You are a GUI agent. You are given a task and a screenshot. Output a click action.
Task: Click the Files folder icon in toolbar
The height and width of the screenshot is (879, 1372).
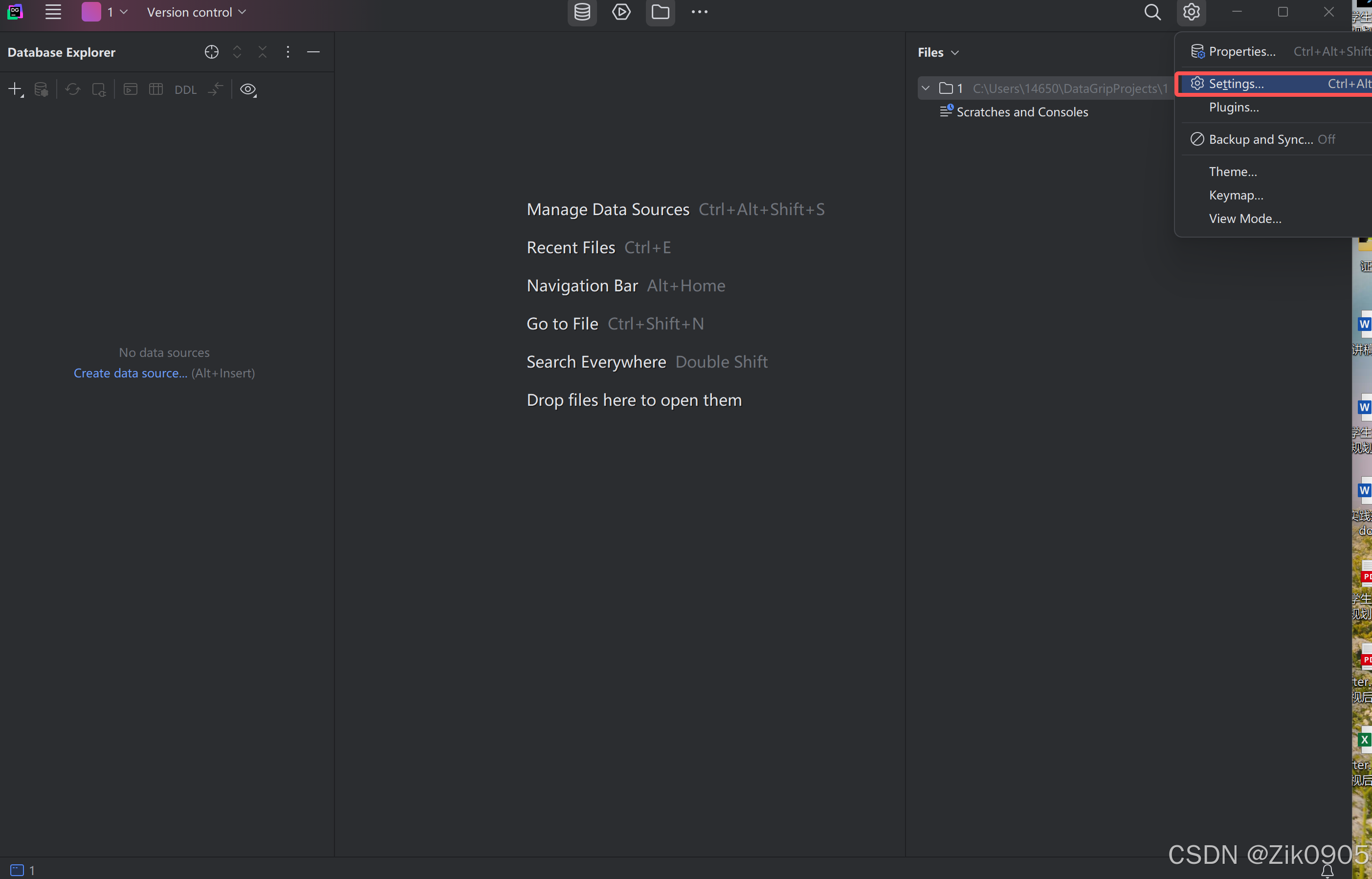click(660, 12)
